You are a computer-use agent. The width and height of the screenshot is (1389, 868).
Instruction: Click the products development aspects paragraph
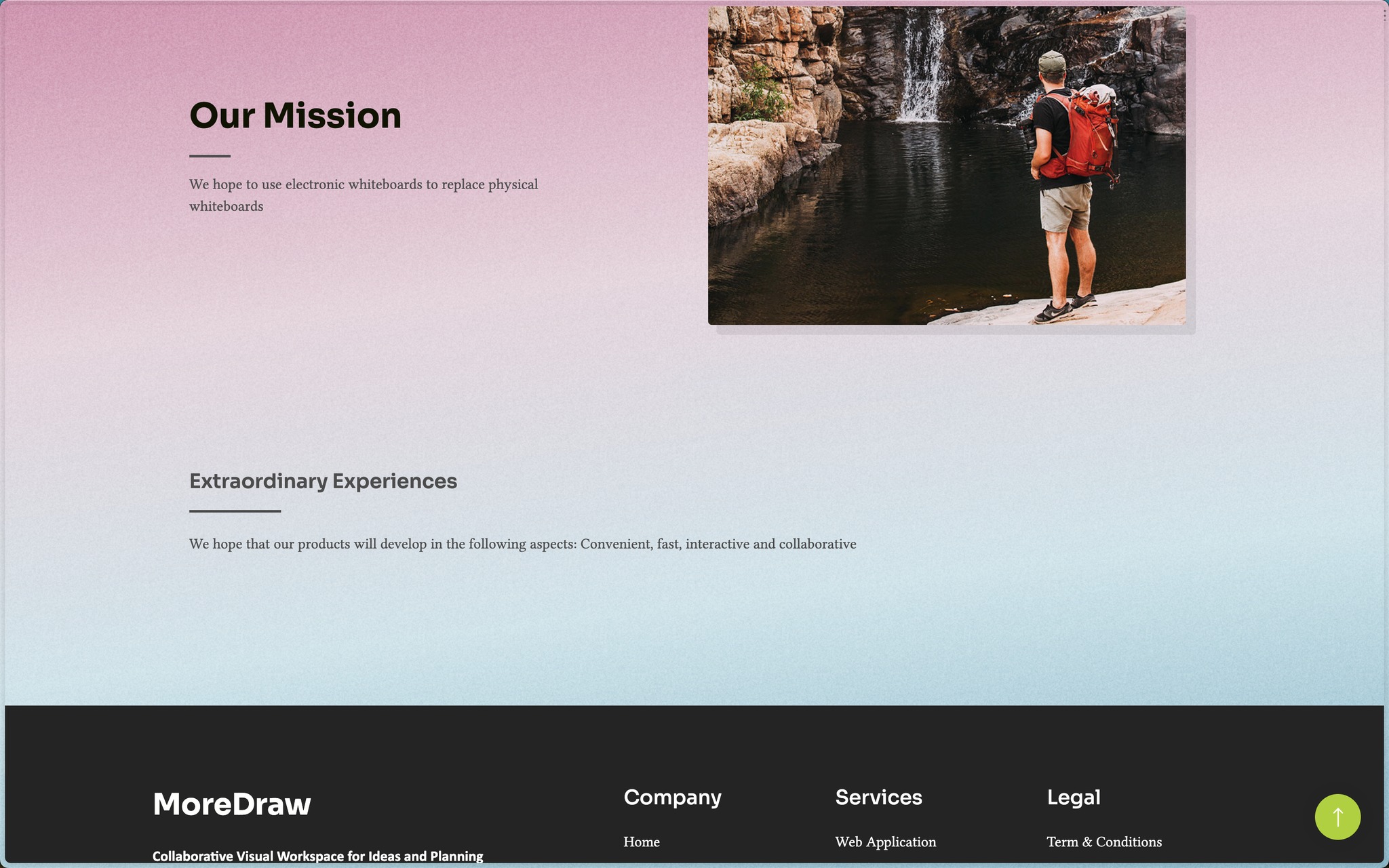click(x=522, y=544)
